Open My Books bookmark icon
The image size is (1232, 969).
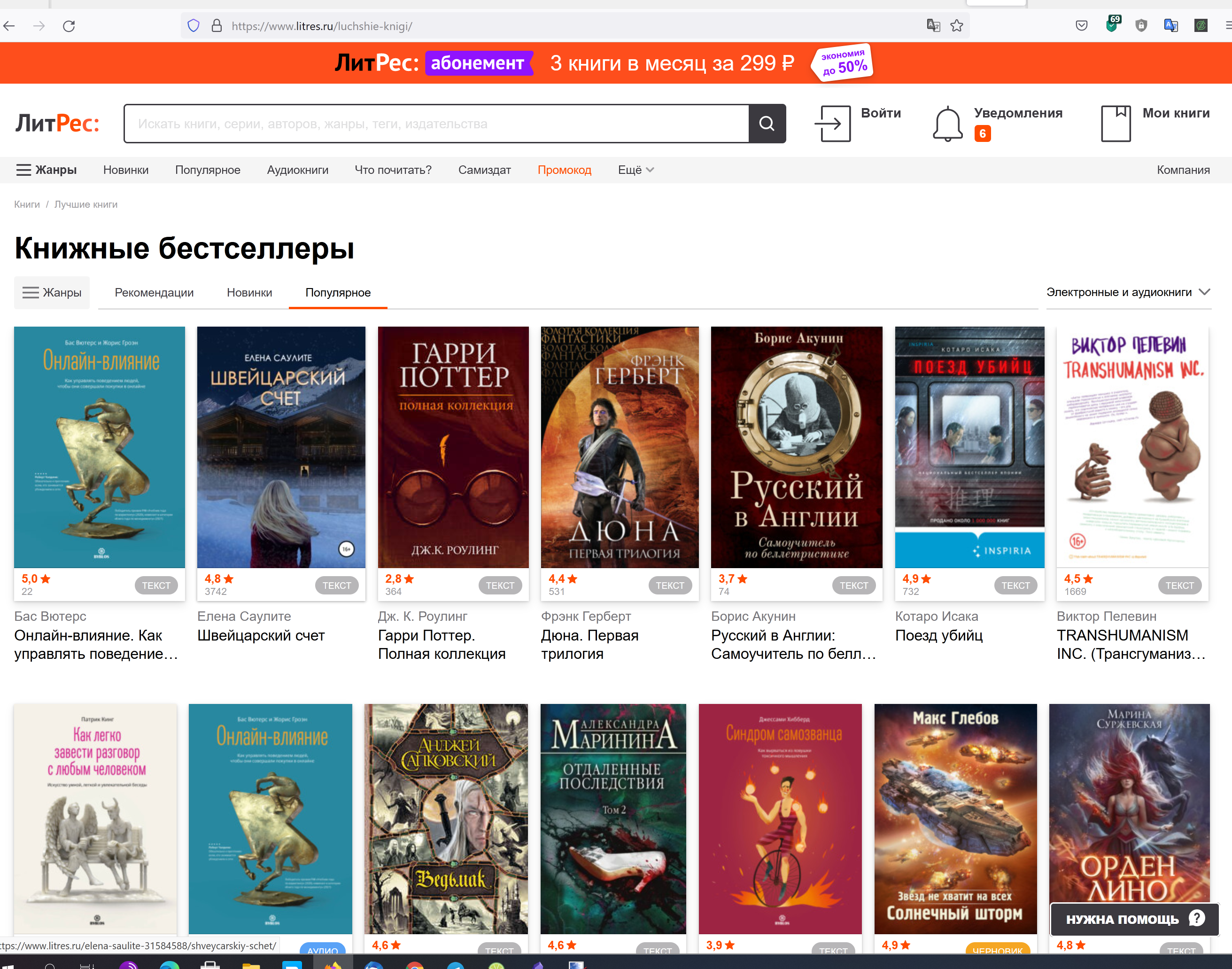point(1115,123)
